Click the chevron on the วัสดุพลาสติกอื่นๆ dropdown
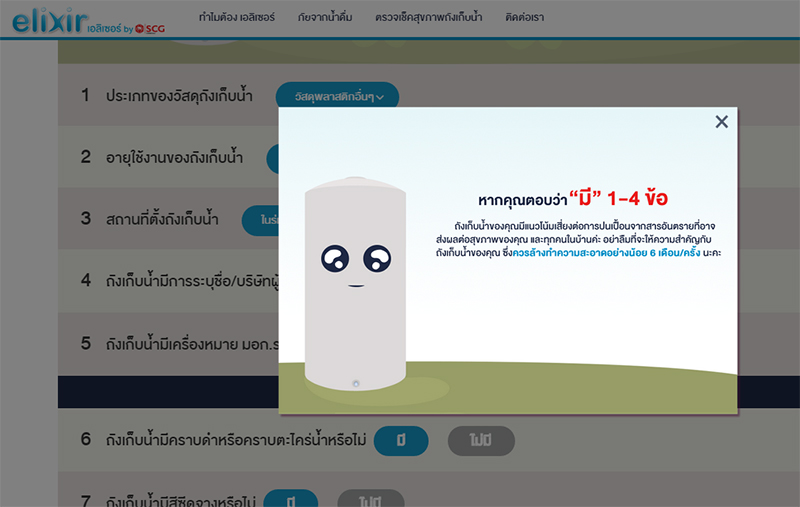 [x=381, y=96]
